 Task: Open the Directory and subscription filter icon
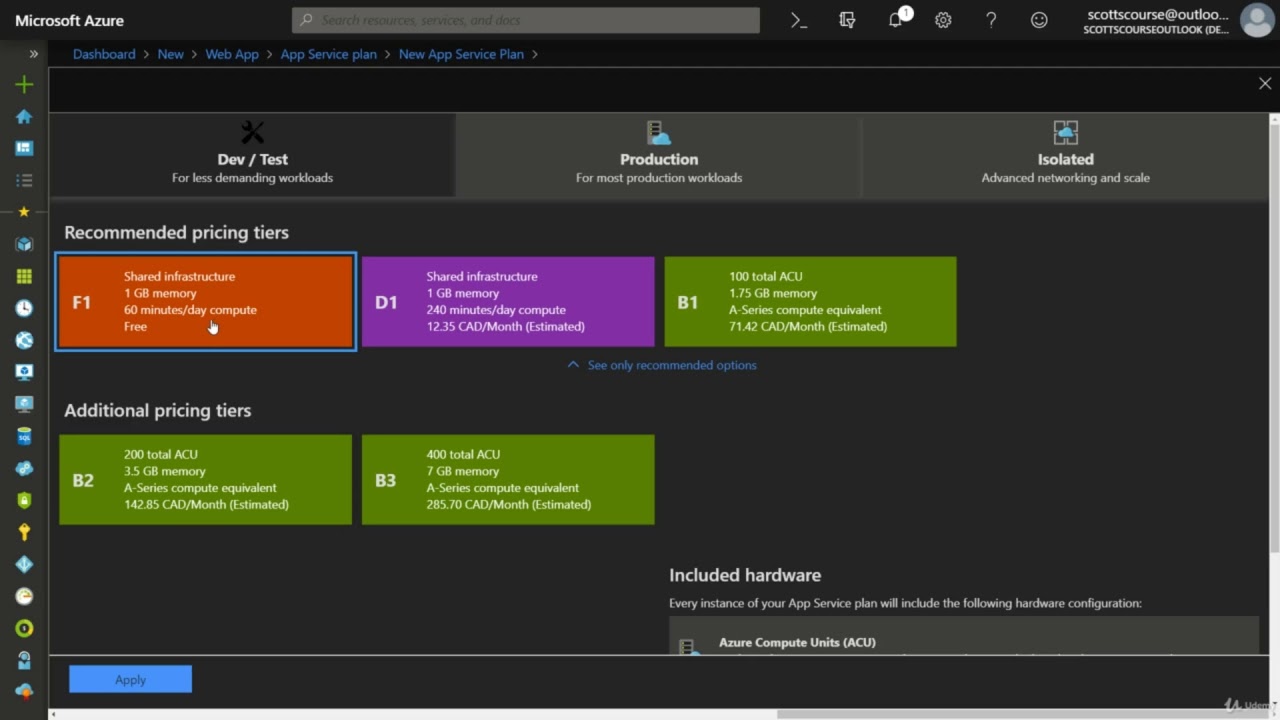click(x=847, y=20)
